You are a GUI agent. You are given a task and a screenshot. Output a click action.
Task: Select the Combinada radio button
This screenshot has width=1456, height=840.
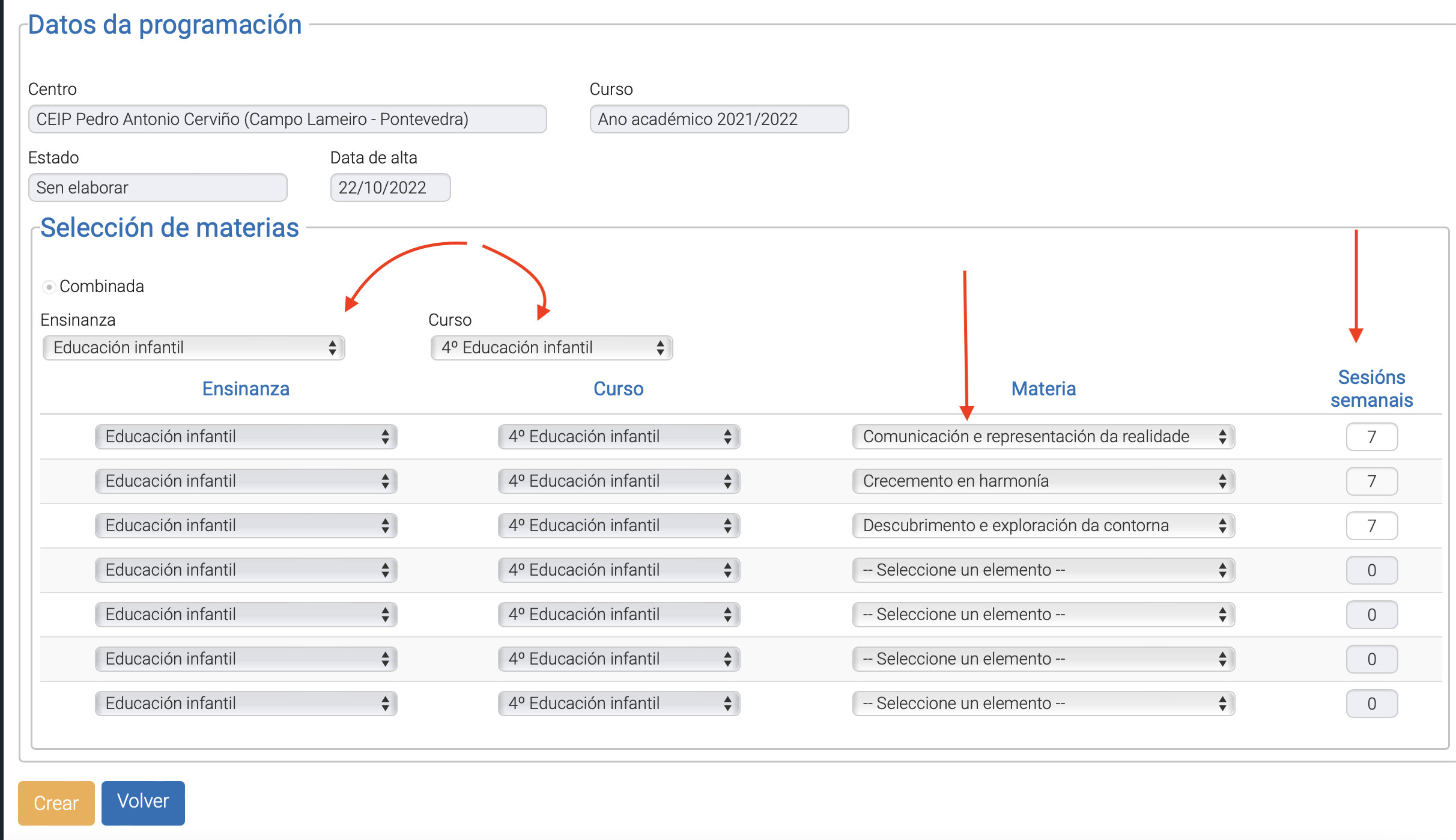click(49, 287)
